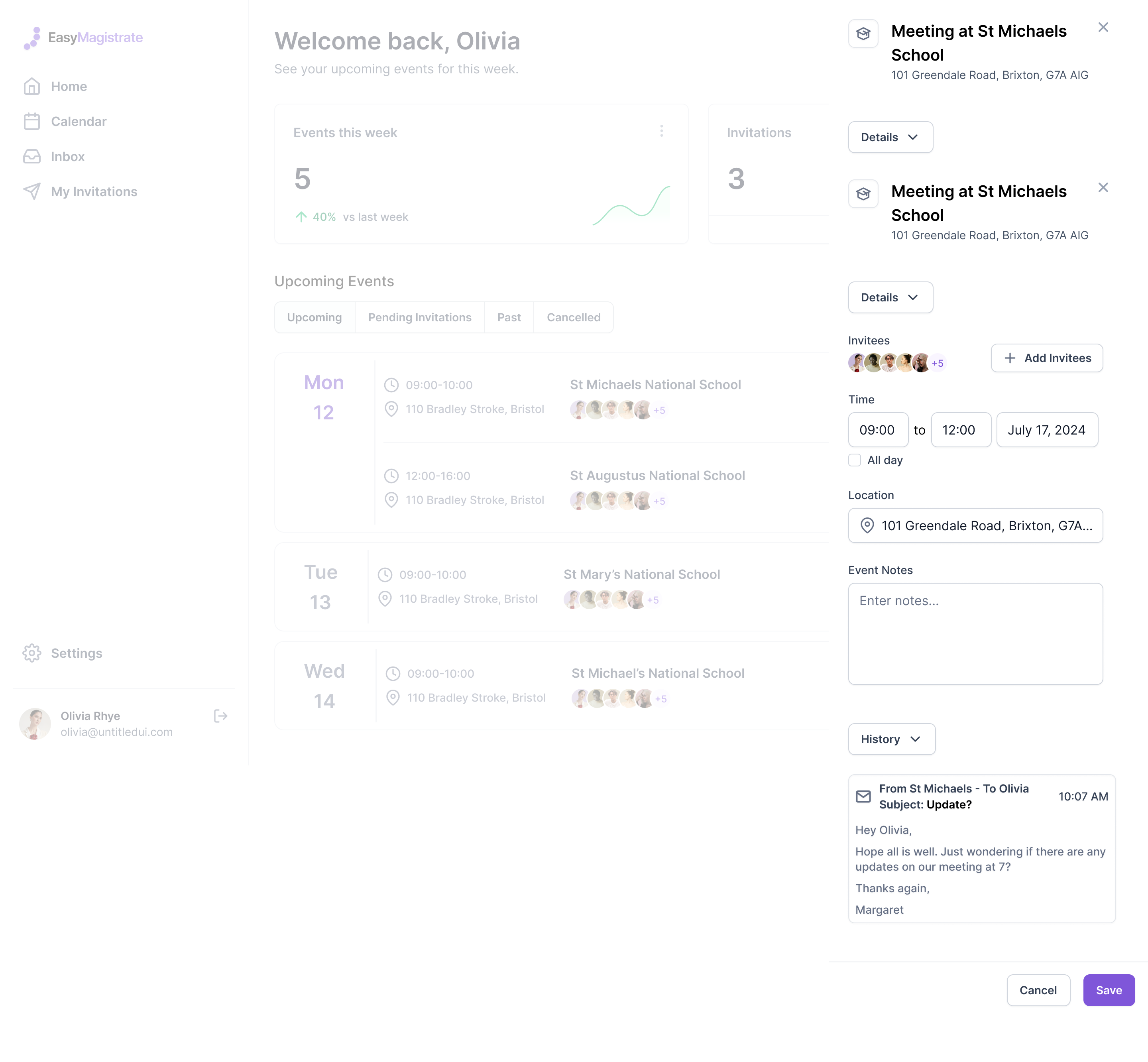Click location pin of St Augustus event

tap(391, 500)
